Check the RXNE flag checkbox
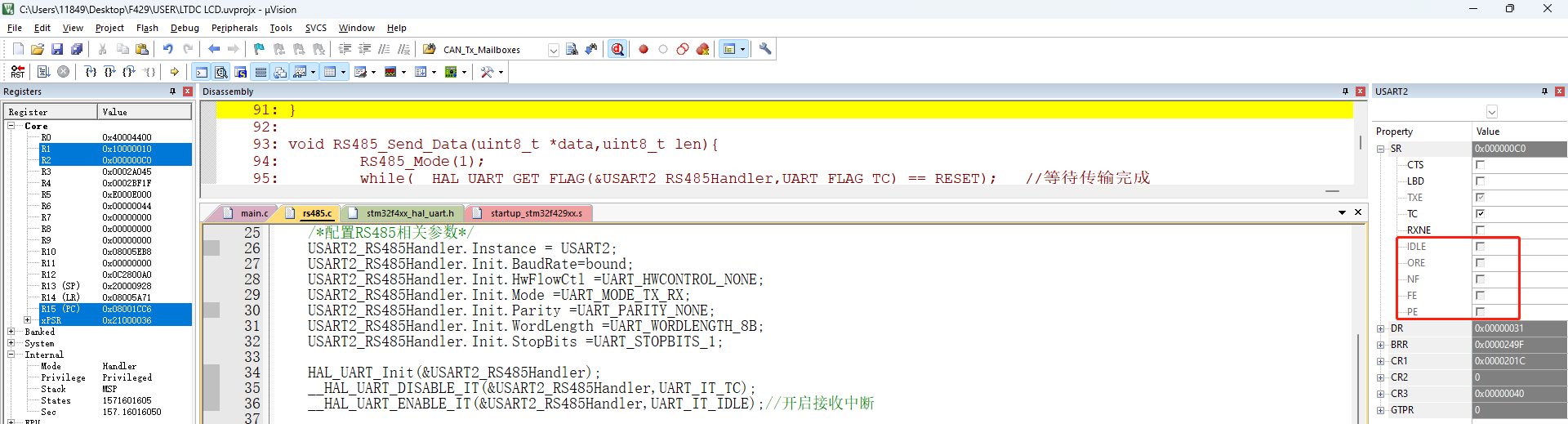Image resolution: width=1568 pixels, height=424 pixels. pyautogui.click(x=1480, y=230)
